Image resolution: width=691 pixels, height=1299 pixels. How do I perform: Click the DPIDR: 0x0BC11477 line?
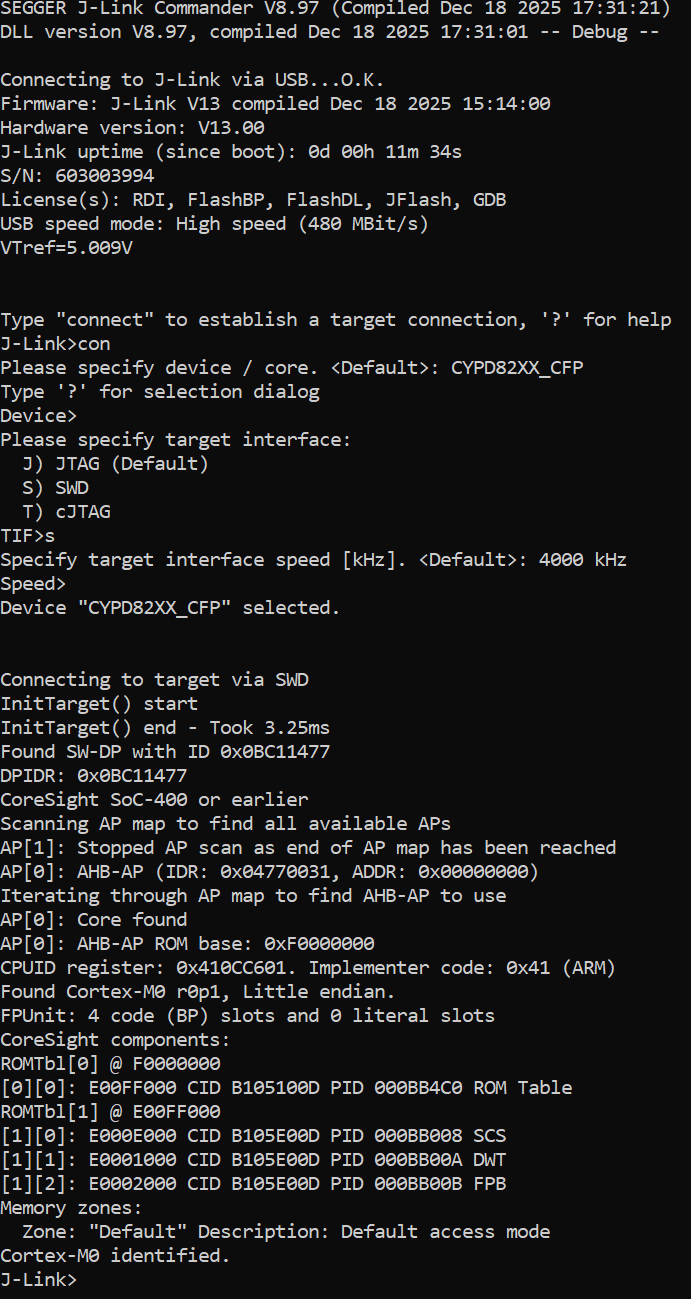pyautogui.click(x=94, y=776)
